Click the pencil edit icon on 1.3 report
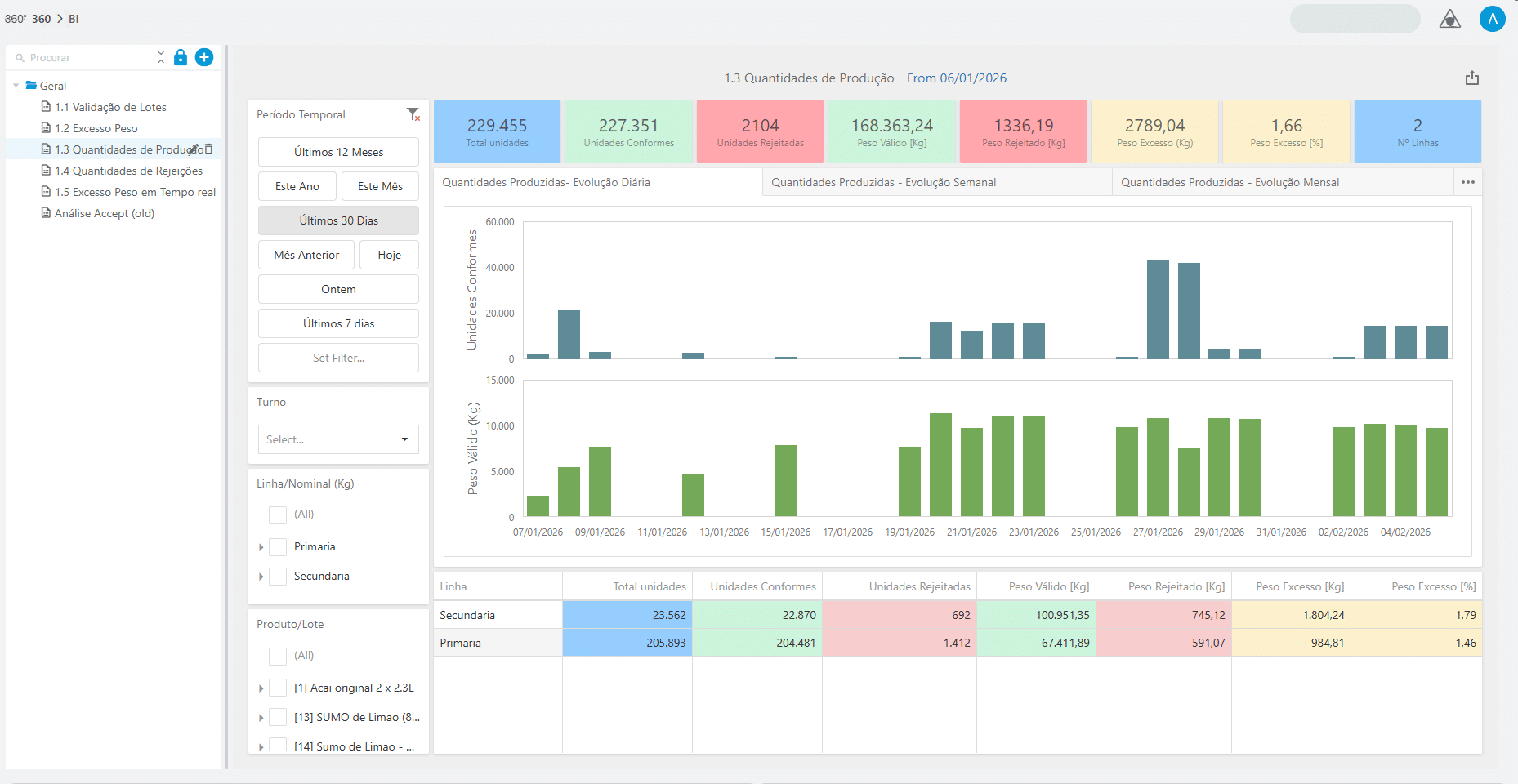 pyautogui.click(x=195, y=149)
